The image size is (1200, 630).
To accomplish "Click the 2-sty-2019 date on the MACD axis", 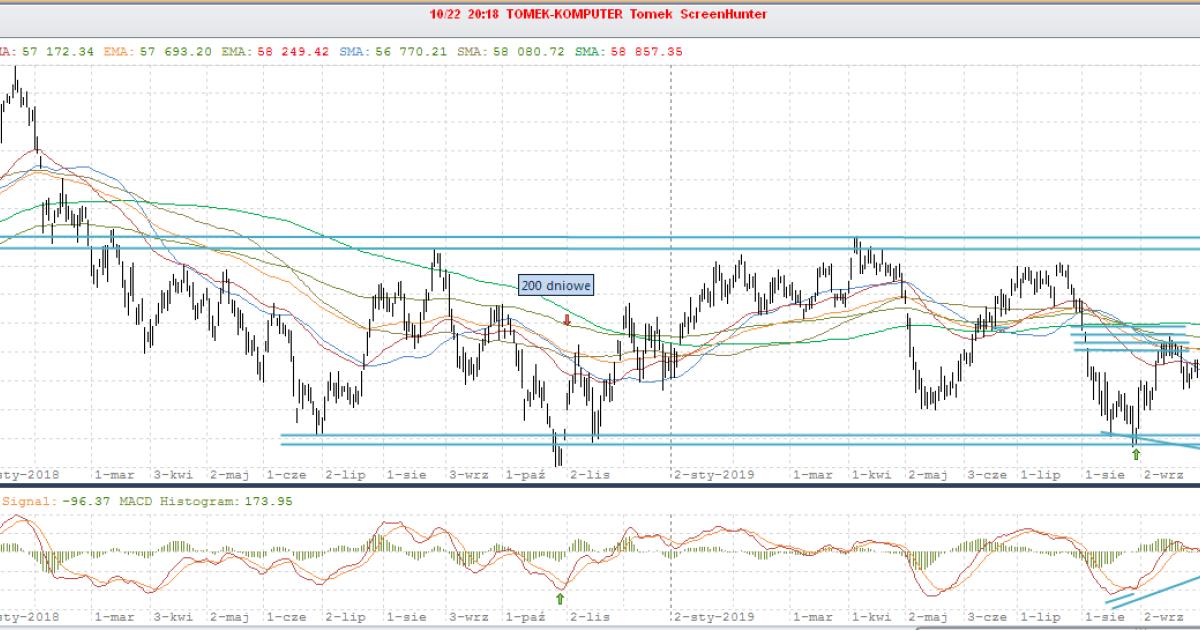I will coord(714,617).
